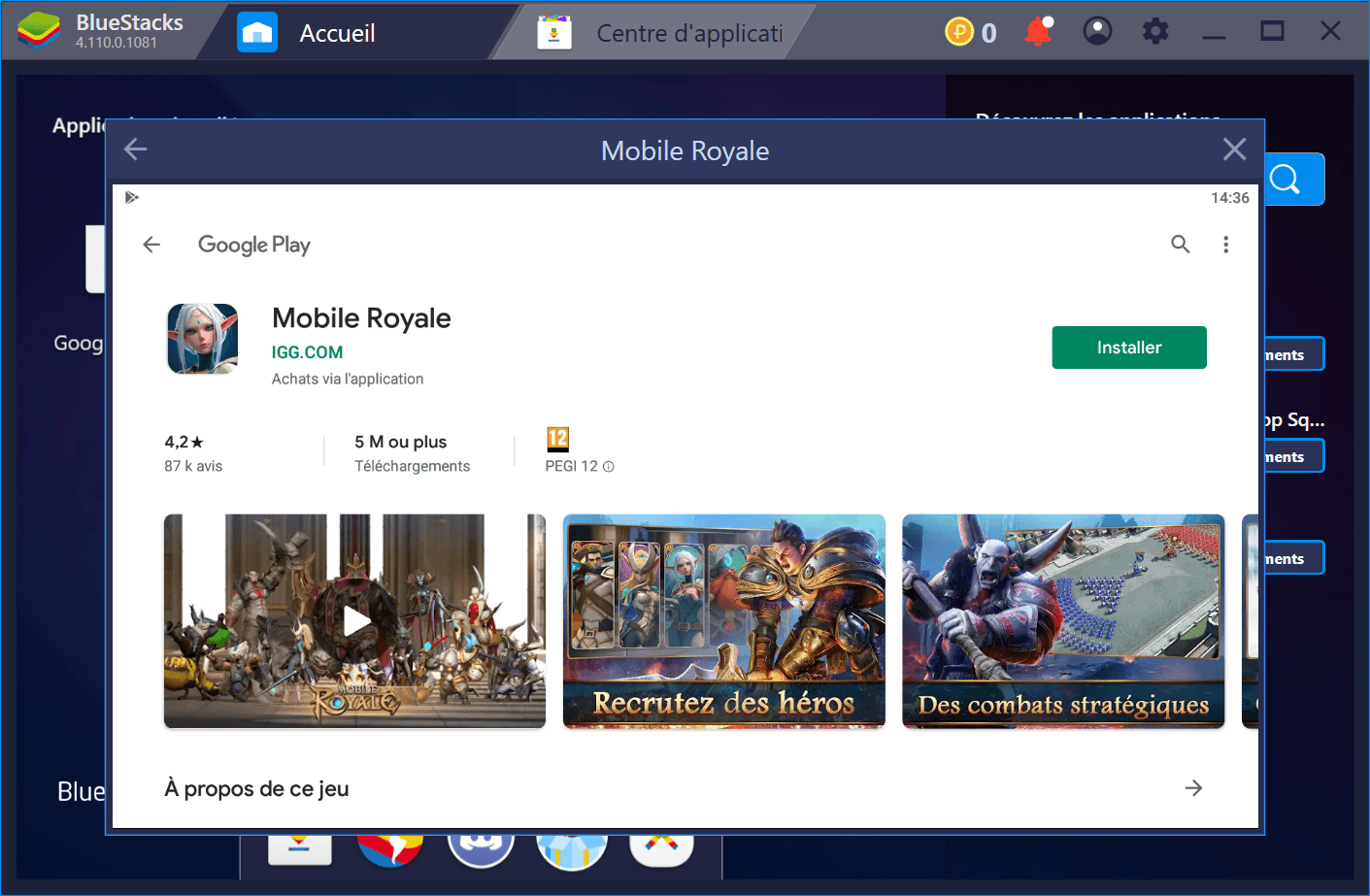The width and height of the screenshot is (1370, 896).
Task: Click the Mobile Royale app icon
Action: pyautogui.click(x=203, y=339)
